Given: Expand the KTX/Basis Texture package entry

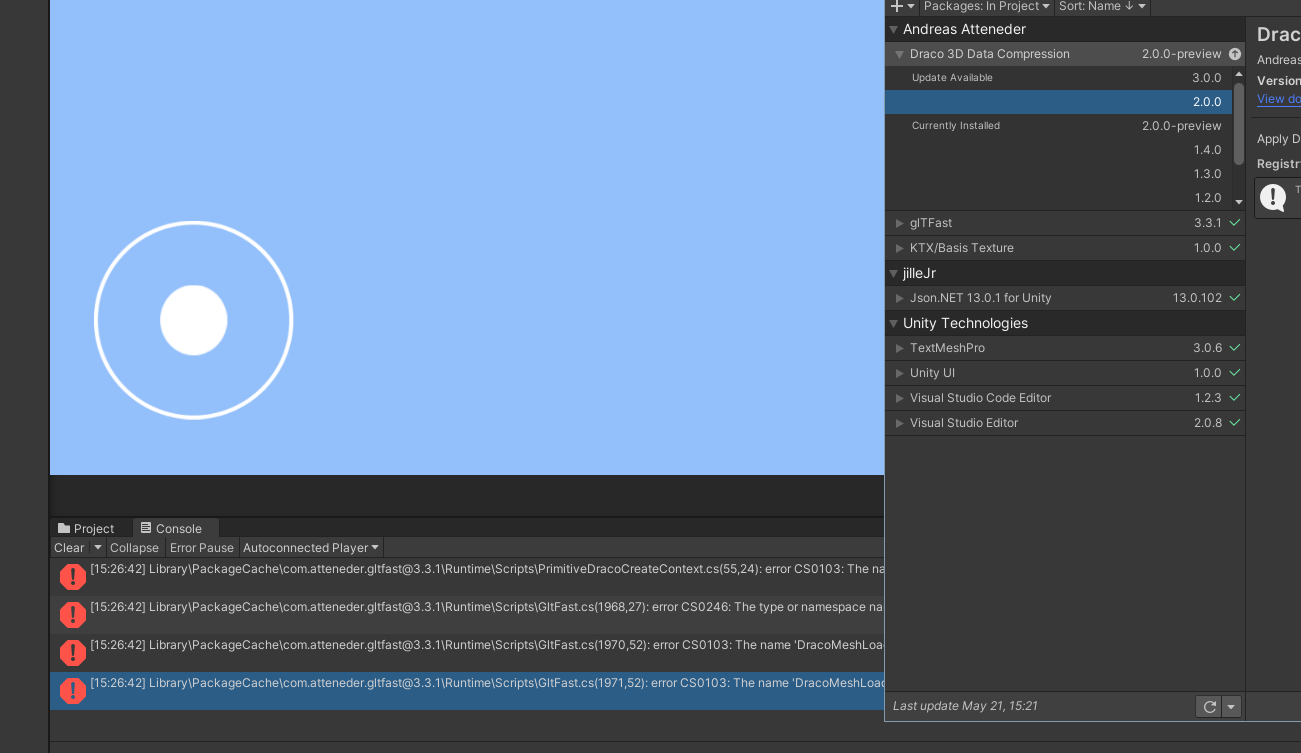Looking at the screenshot, I should pyautogui.click(x=899, y=247).
